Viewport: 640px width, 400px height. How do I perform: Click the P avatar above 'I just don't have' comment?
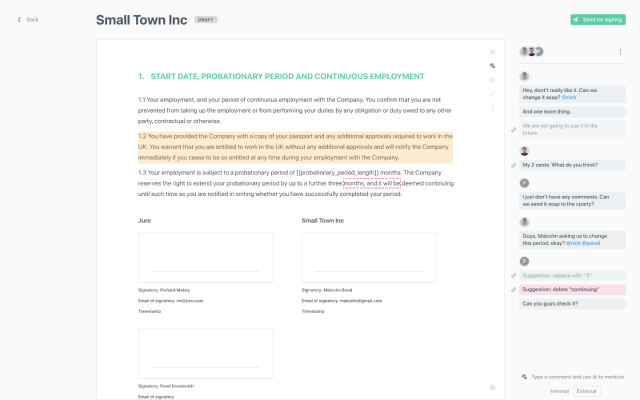[x=524, y=183]
